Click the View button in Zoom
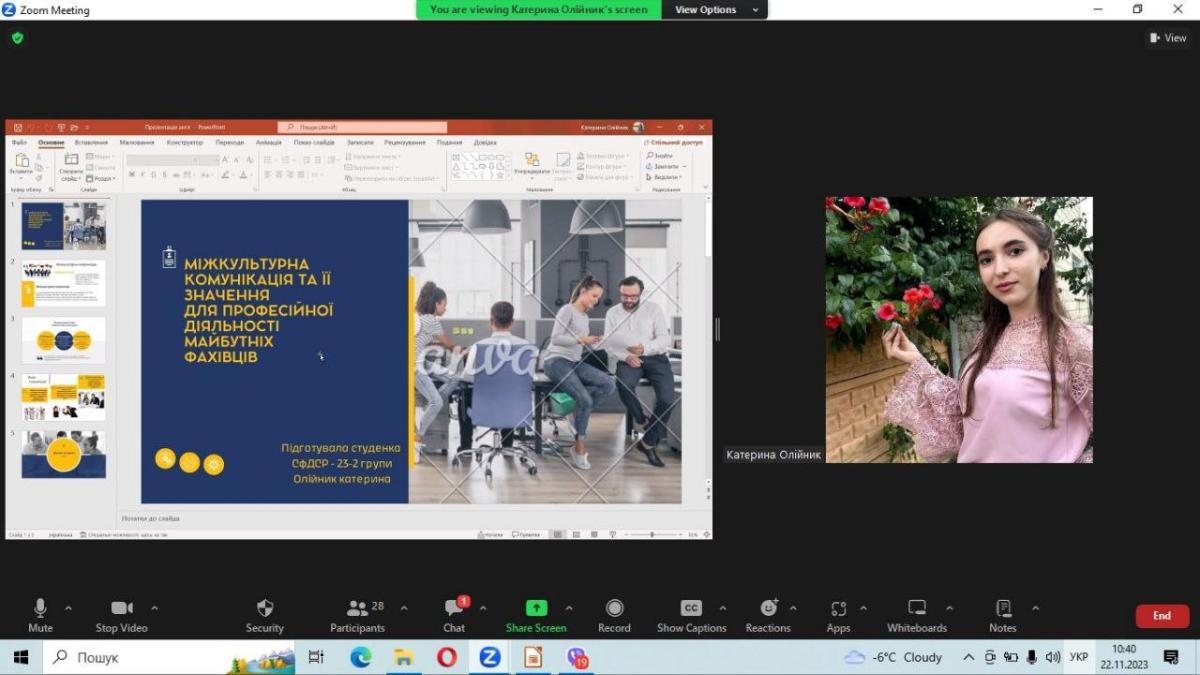Viewport: 1200px width, 675px height. point(1168,38)
